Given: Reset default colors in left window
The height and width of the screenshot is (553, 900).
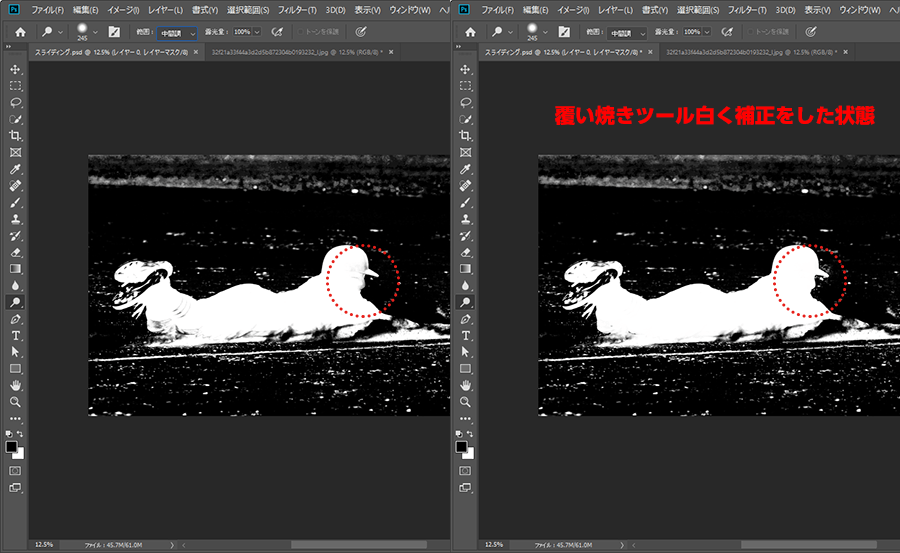Looking at the screenshot, I should click(x=9, y=434).
